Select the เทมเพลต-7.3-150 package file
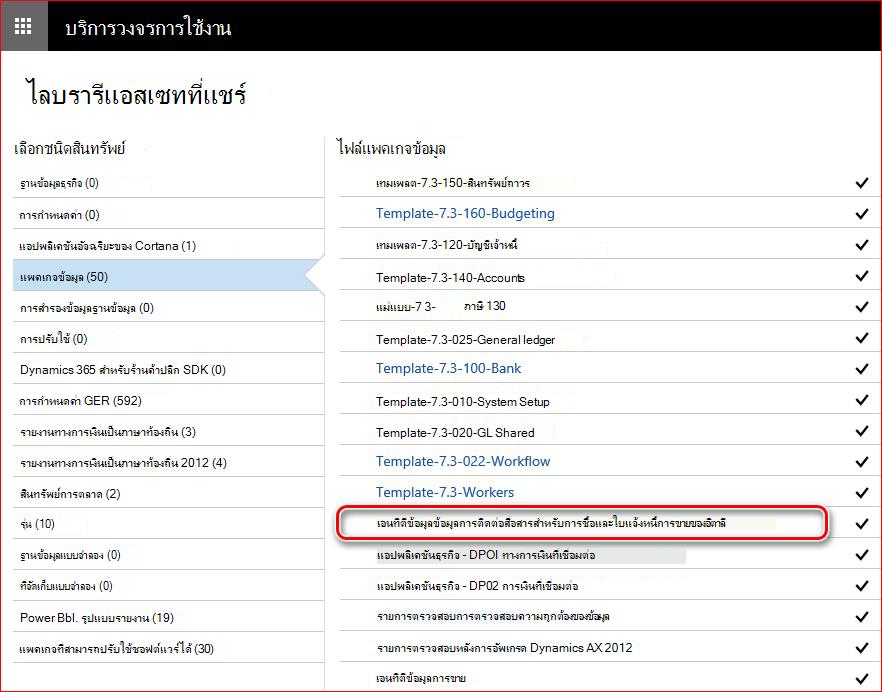Screen dimensions: 882x692 point(453,183)
